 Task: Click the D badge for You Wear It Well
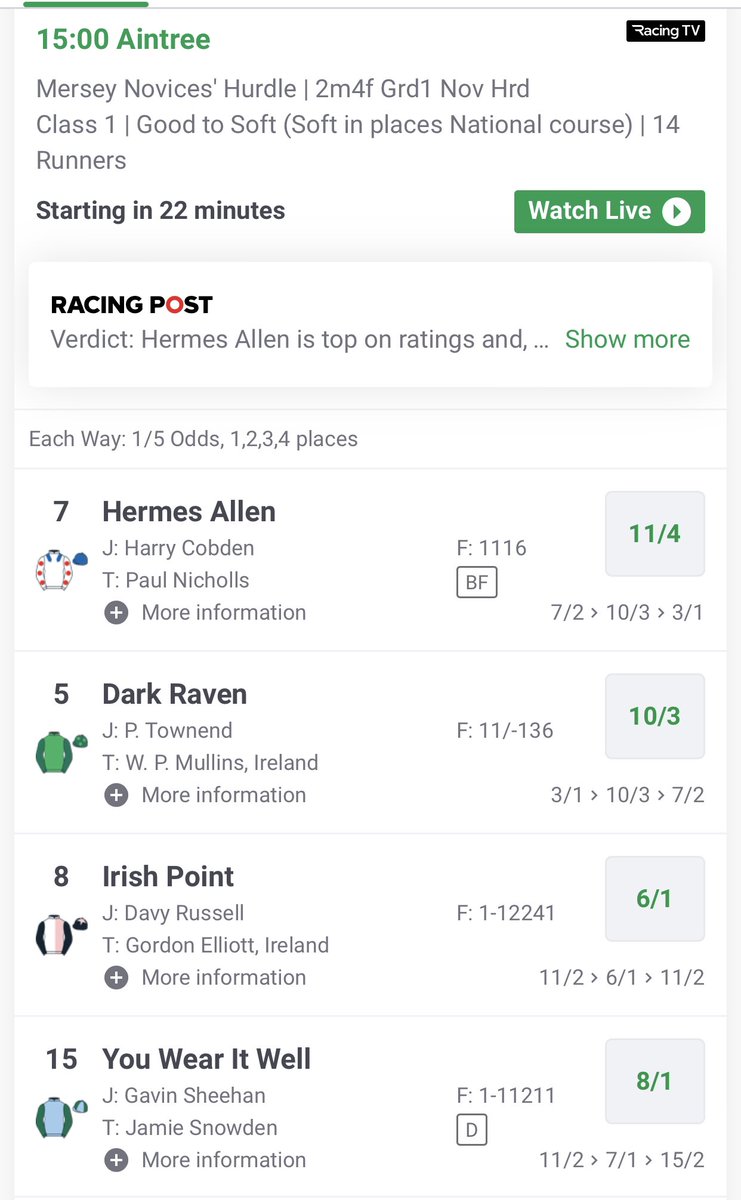[x=470, y=1130]
